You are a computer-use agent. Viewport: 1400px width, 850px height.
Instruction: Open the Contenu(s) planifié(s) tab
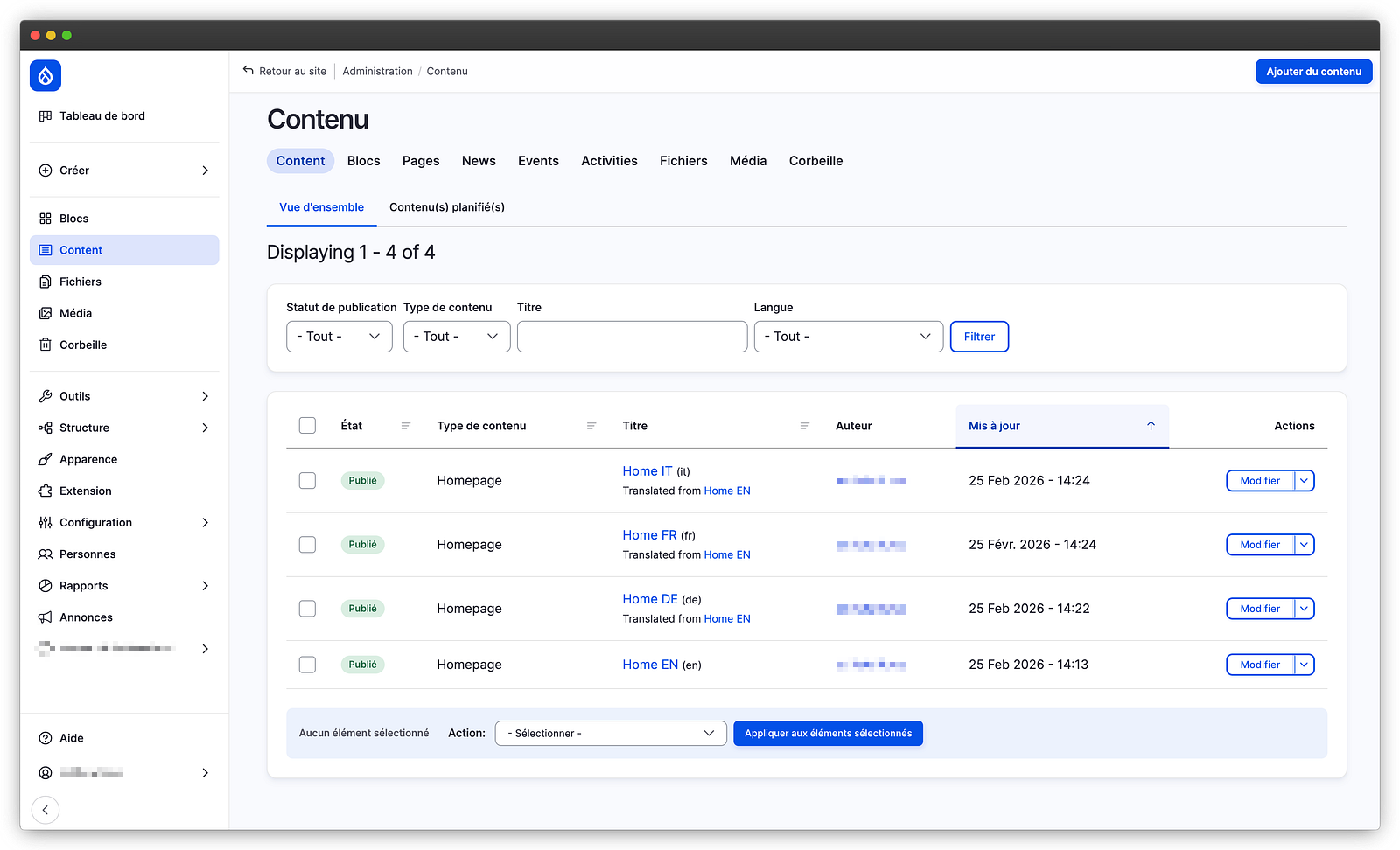click(x=446, y=207)
